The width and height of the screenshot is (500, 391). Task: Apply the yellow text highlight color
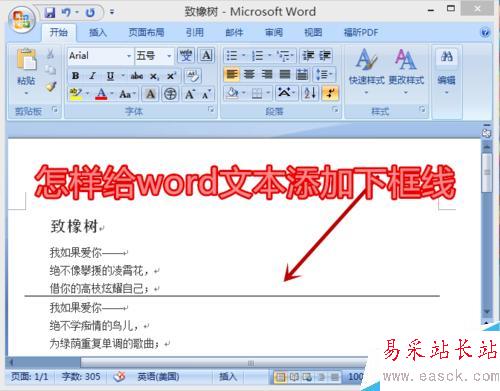coord(76,94)
